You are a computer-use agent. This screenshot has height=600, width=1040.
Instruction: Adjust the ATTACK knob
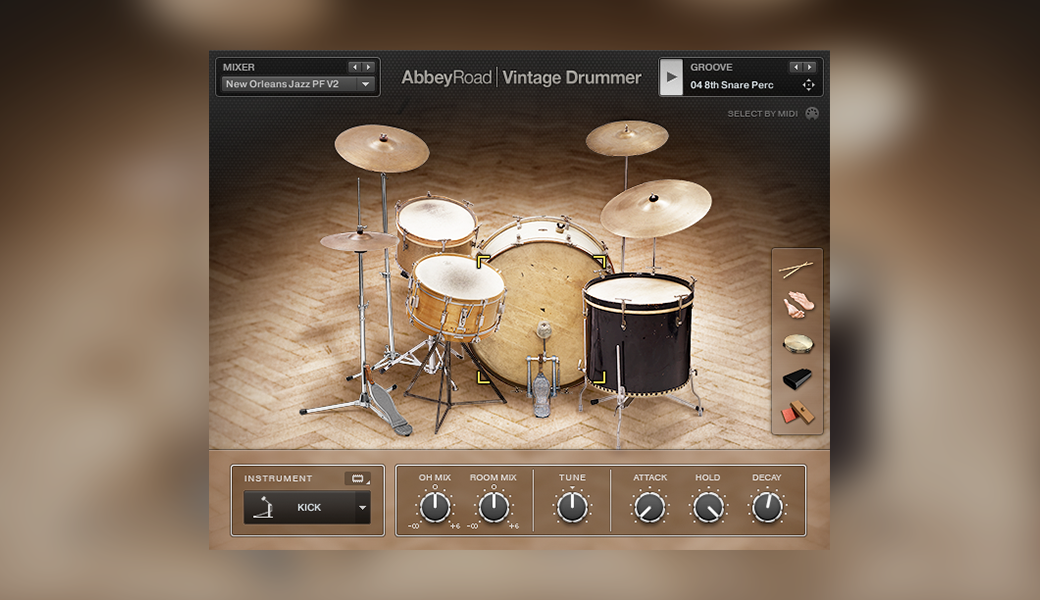(x=650, y=508)
